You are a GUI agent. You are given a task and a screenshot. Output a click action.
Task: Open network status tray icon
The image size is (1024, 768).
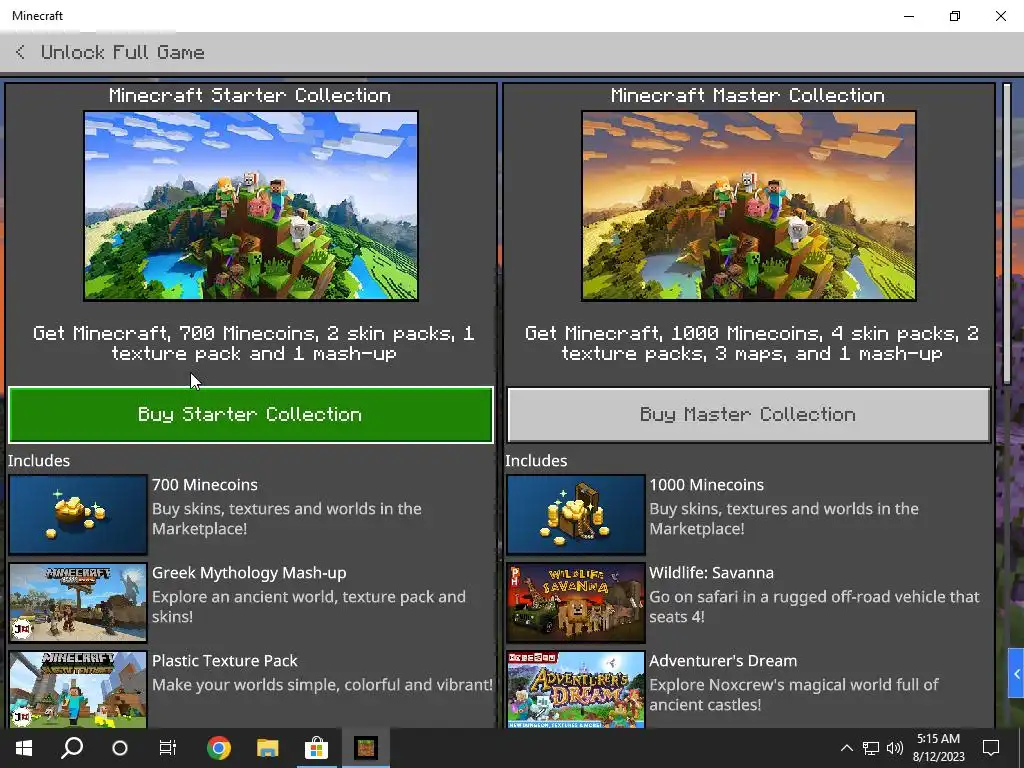[871, 748]
